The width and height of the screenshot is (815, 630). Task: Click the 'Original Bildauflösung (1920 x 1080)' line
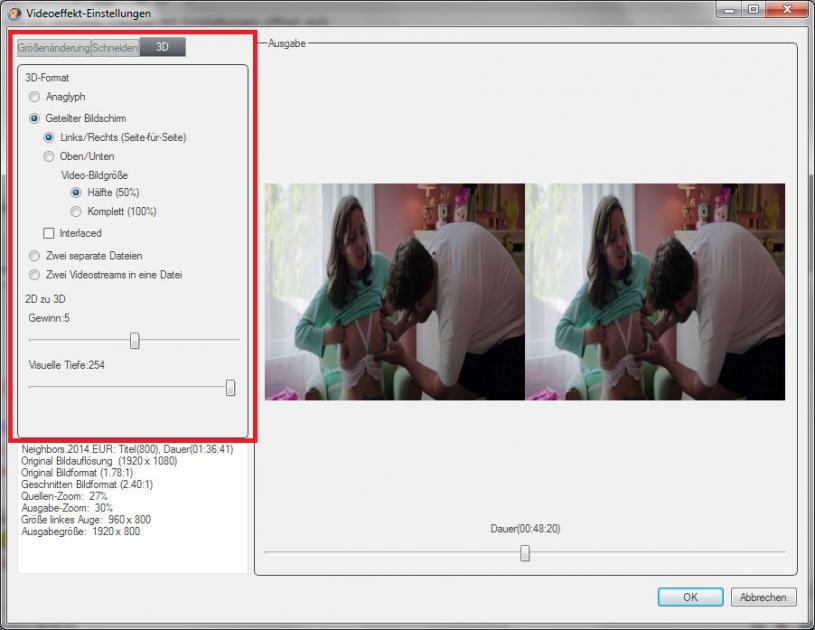coord(99,461)
